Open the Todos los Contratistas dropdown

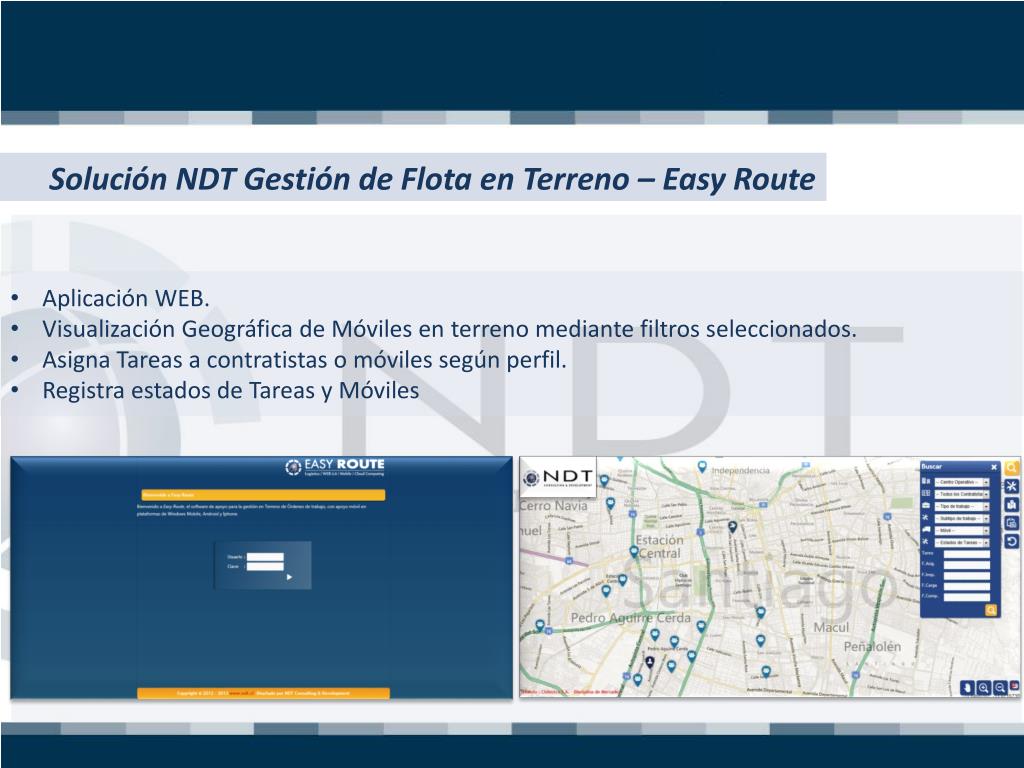(962, 494)
